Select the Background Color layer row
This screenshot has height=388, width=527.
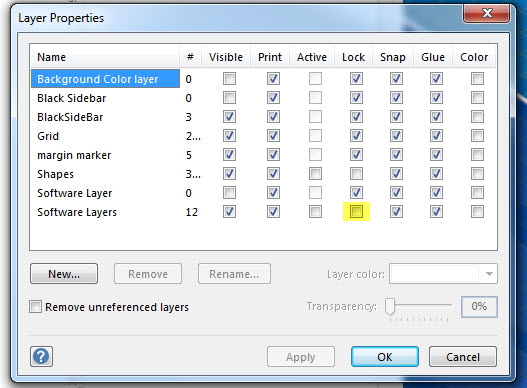[106, 79]
